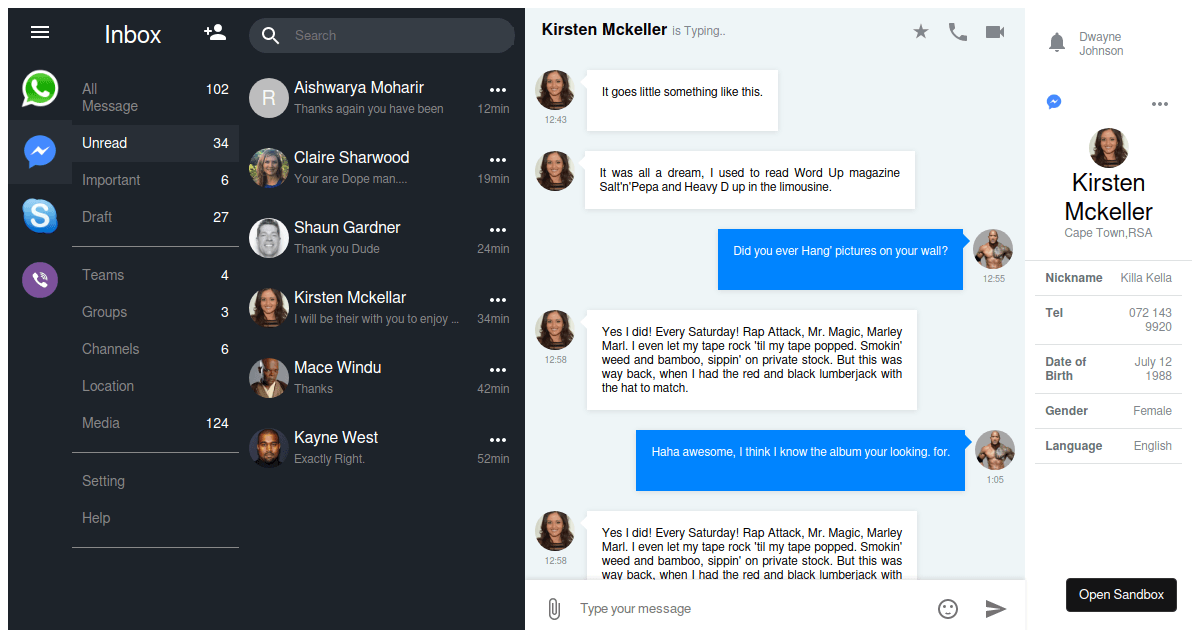Open options for Kirsten Mckellar chat
The height and width of the screenshot is (630, 1200).
click(498, 300)
